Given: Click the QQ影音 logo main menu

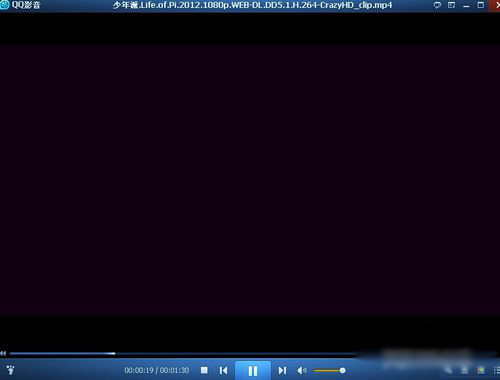Looking at the screenshot, I should 20,5.
